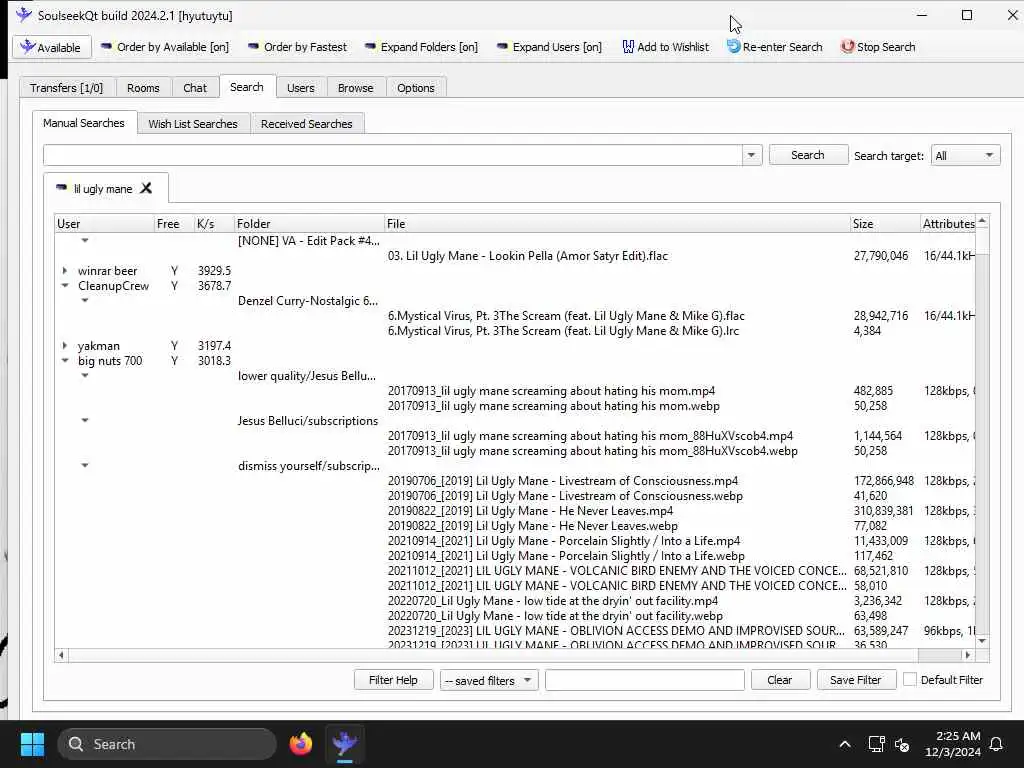Expand the yakman user row
The width and height of the screenshot is (1024, 768).
65,345
